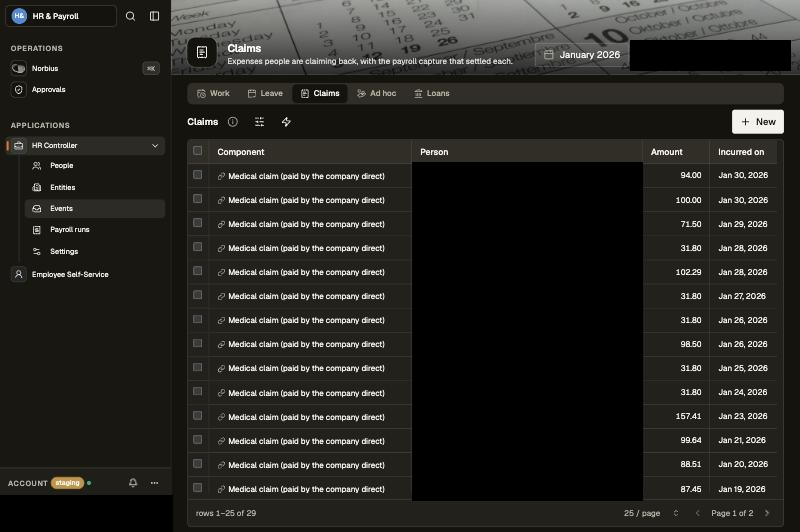Viewport: 800px width, 532px height.
Task: Click the Norbius keyboard shortcut badge
Action: click(151, 68)
